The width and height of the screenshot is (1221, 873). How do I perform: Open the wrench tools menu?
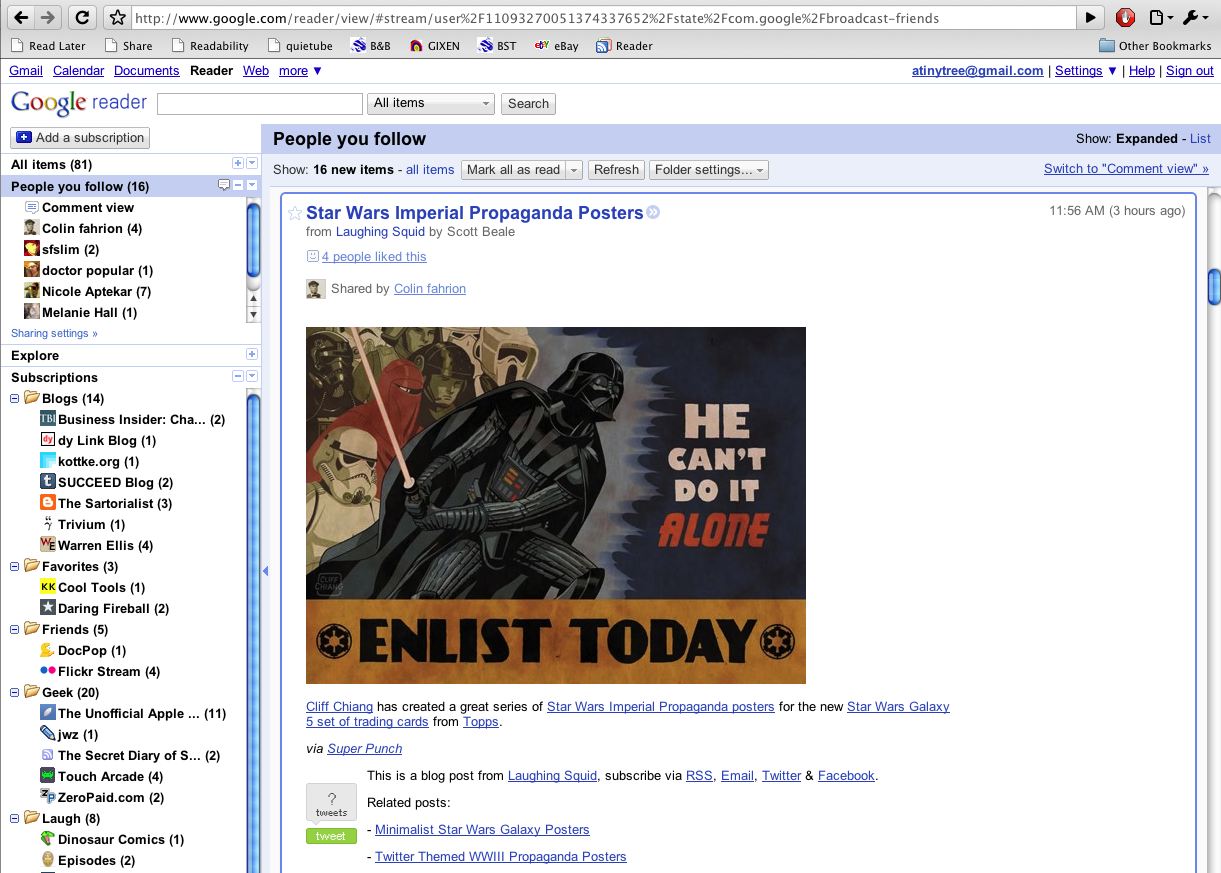1194,17
